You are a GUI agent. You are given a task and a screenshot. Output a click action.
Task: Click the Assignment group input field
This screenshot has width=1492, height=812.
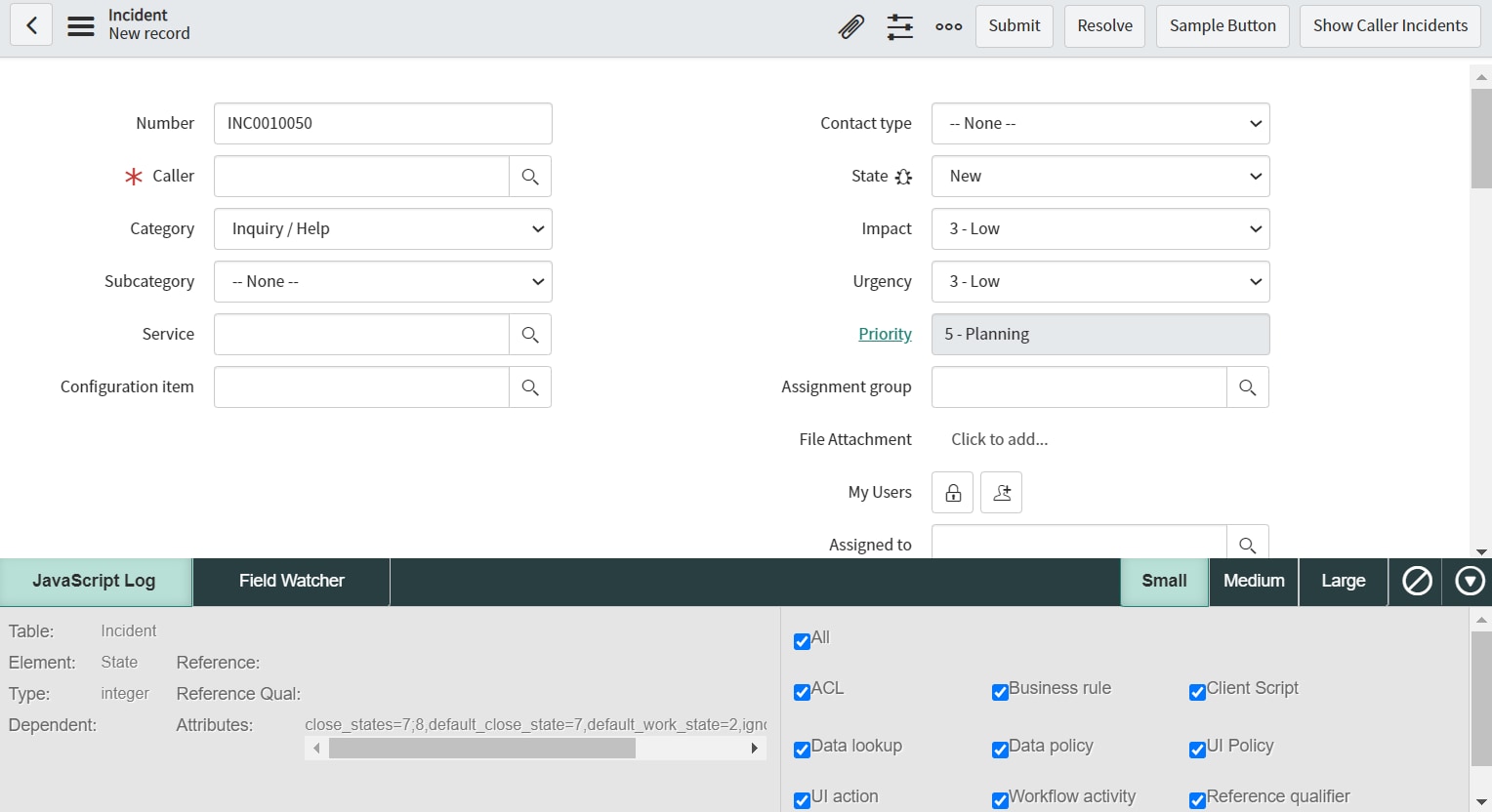(1079, 387)
